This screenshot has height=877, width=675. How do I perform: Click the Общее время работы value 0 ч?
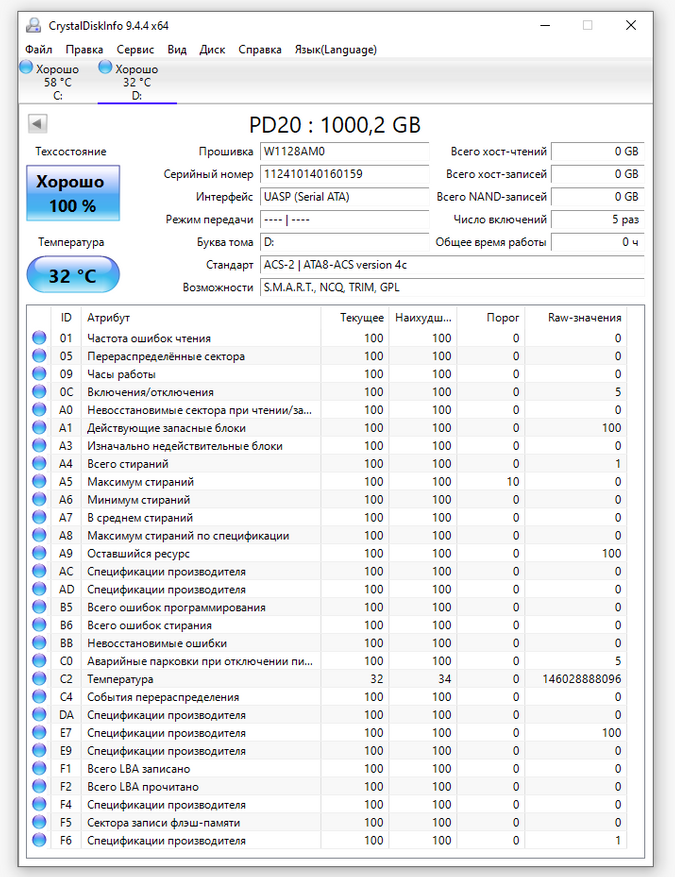(x=598, y=242)
